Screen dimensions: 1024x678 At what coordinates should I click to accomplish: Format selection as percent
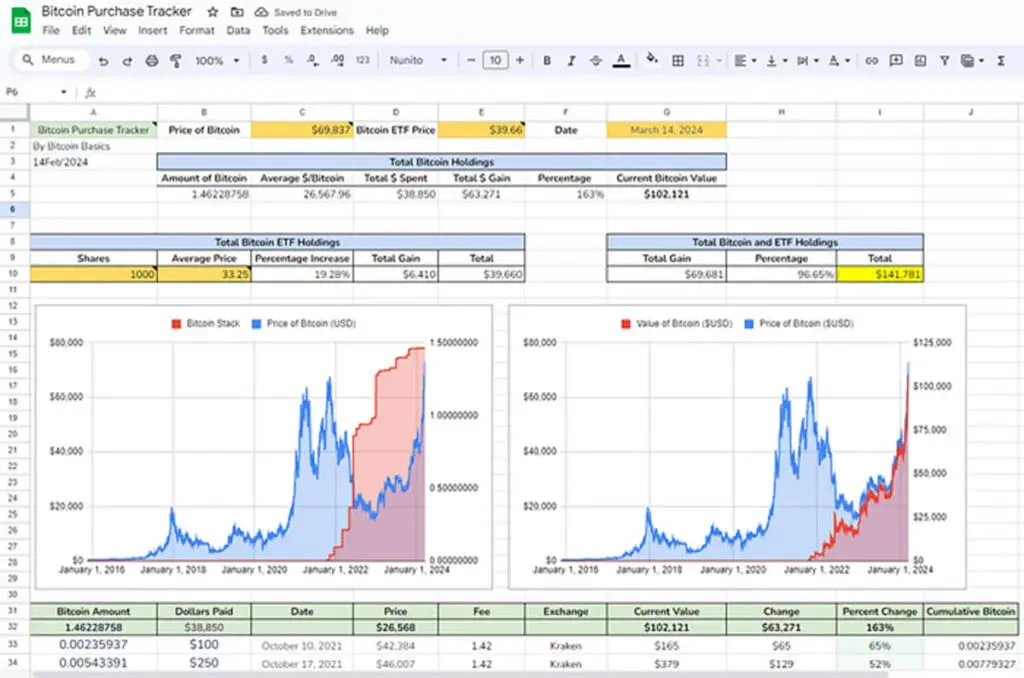coord(288,60)
